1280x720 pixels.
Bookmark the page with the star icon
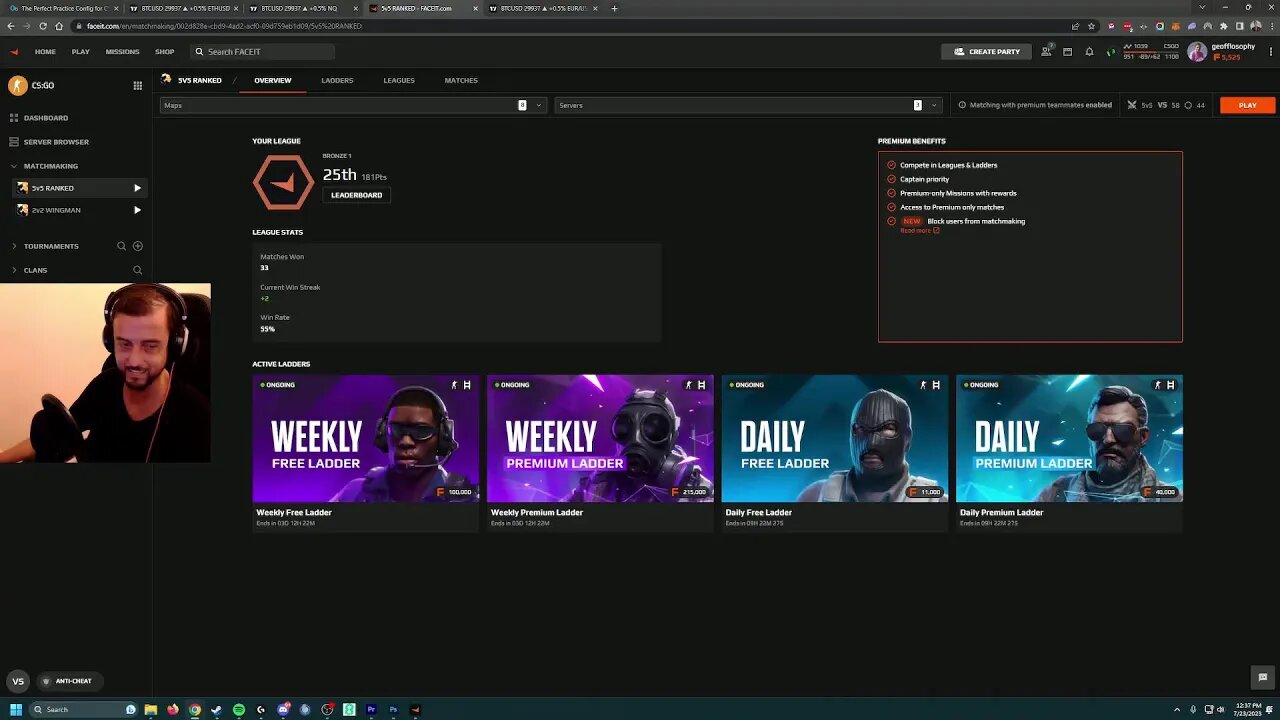pos(1091,26)
